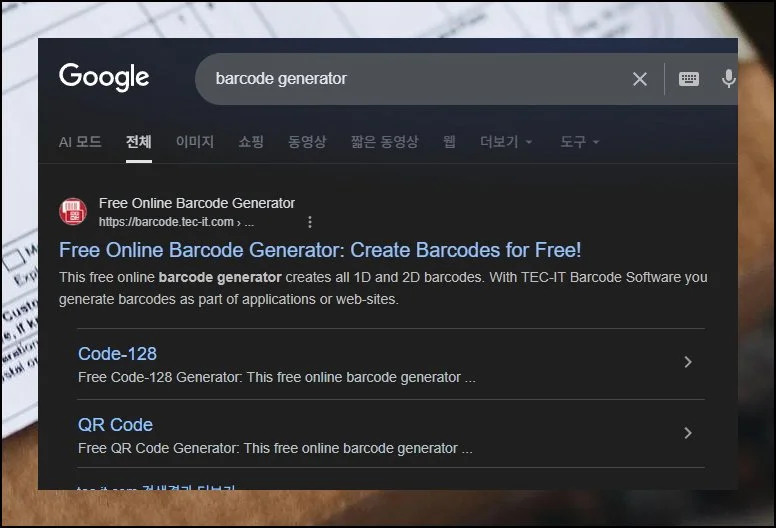
Task: Open the 짧은 동영상 tab
Action: [384, 142]
